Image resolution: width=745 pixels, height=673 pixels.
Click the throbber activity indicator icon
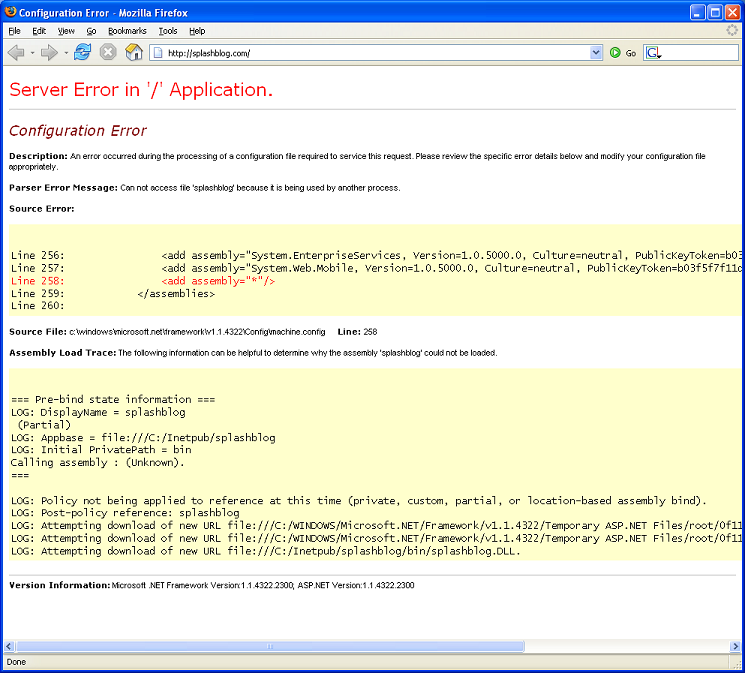point(732,30)
